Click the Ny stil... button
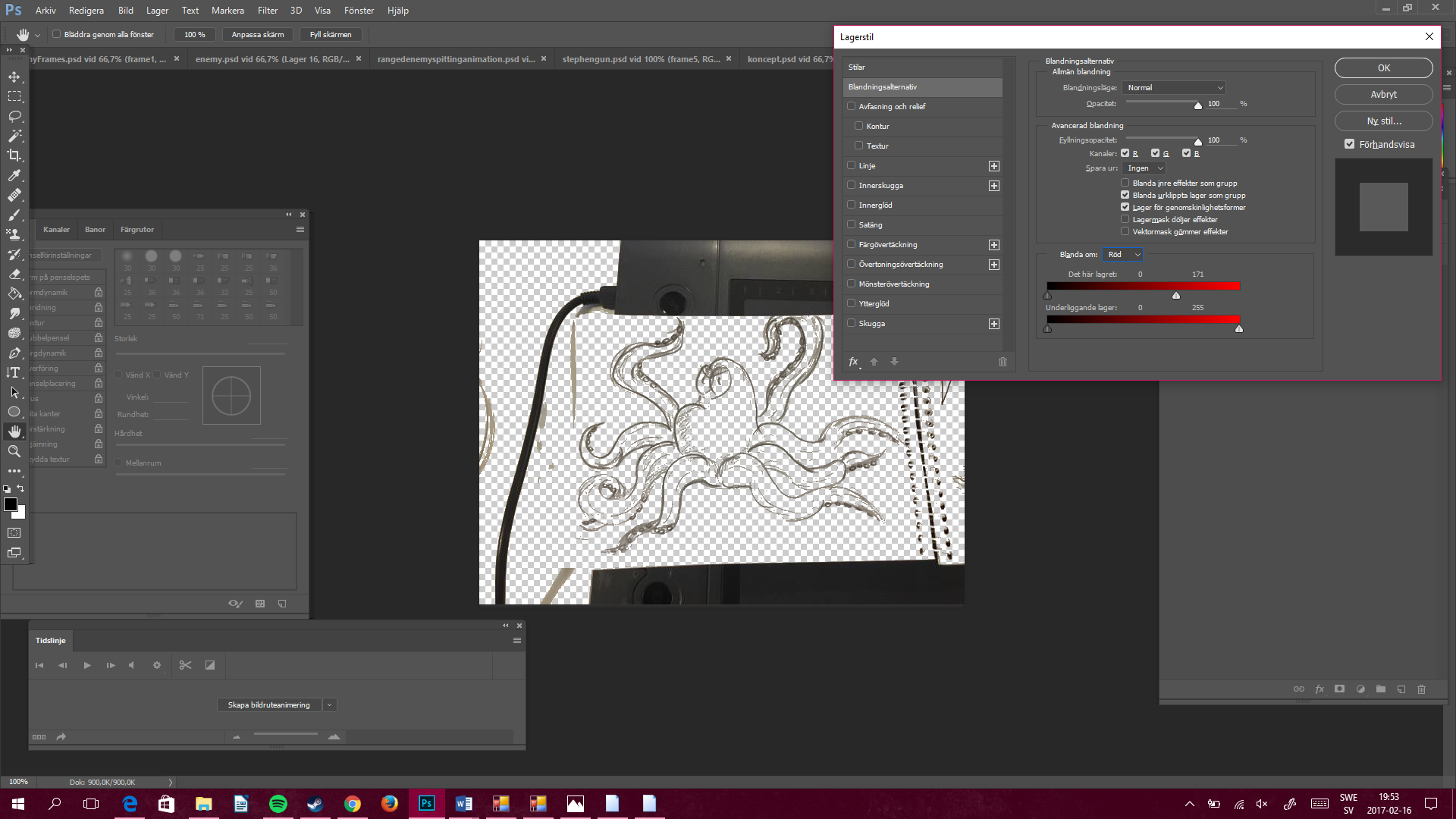1456x819 pixels. tap(1382, 121)
